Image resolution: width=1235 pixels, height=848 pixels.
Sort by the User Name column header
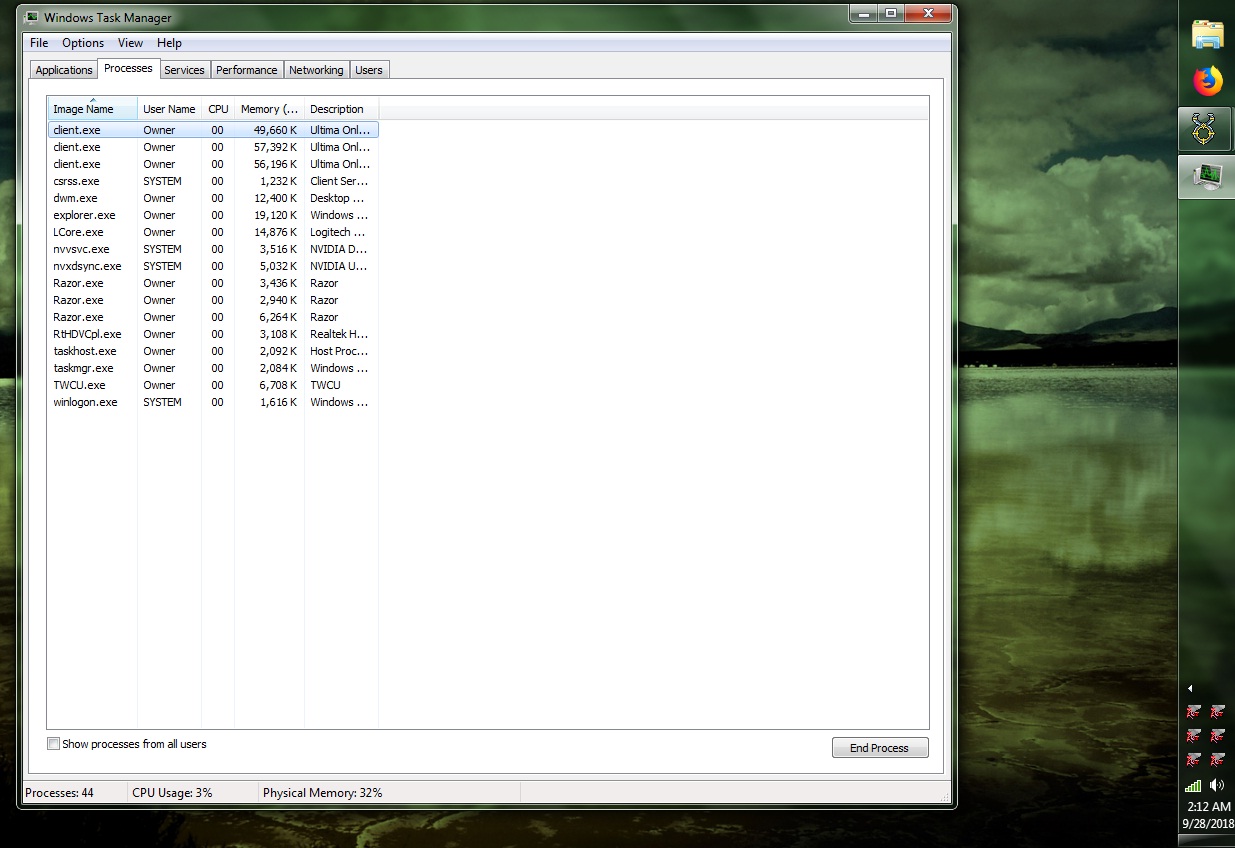point(169,109)
